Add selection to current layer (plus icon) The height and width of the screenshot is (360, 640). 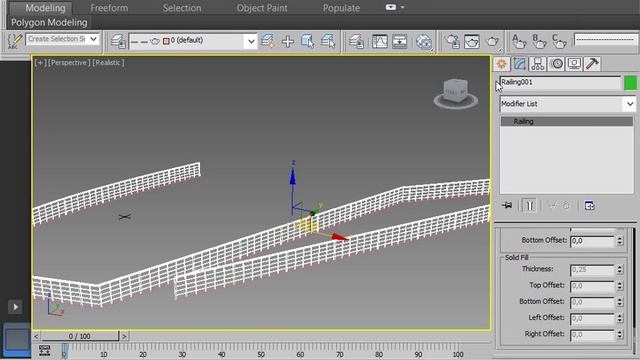(x=288, y=41)
